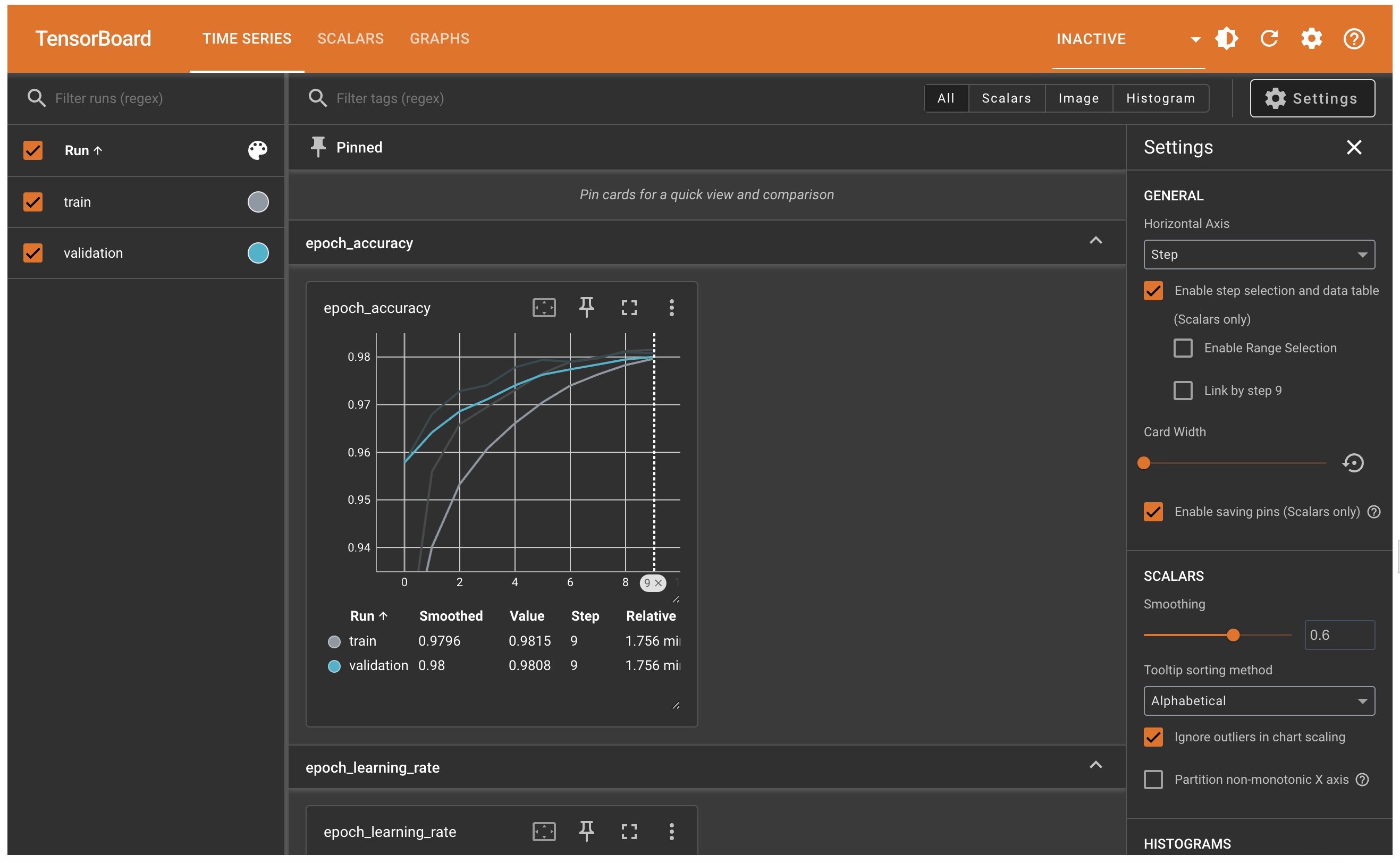The image size is (1400, 863).
Task: Pin the epoch_accuracy card
Action: coord(586,308)
